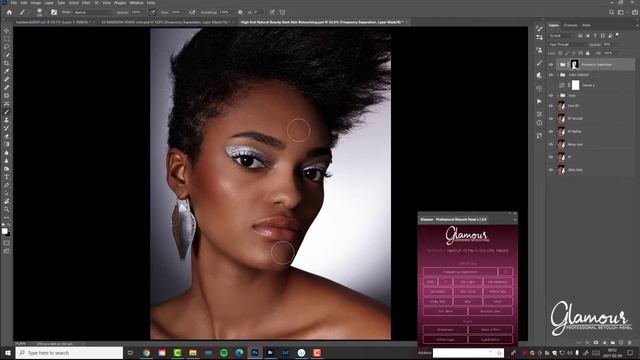The image size is (640, 360).
Task: Open Photoshop from the taskbar
Action: point(255,353)
